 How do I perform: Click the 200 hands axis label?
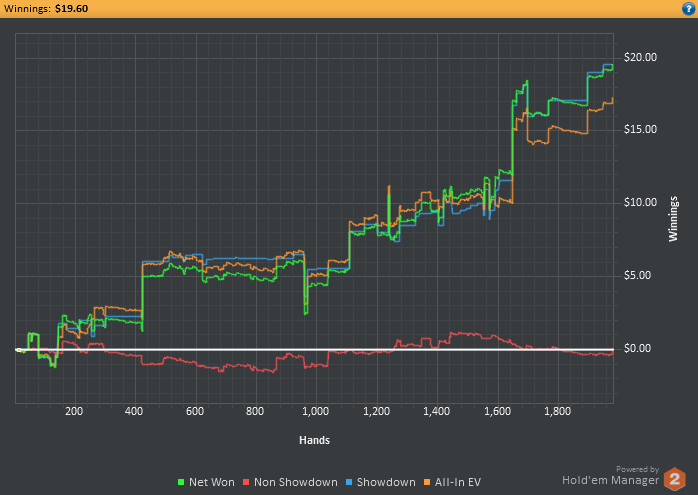(x=74, y=411)
